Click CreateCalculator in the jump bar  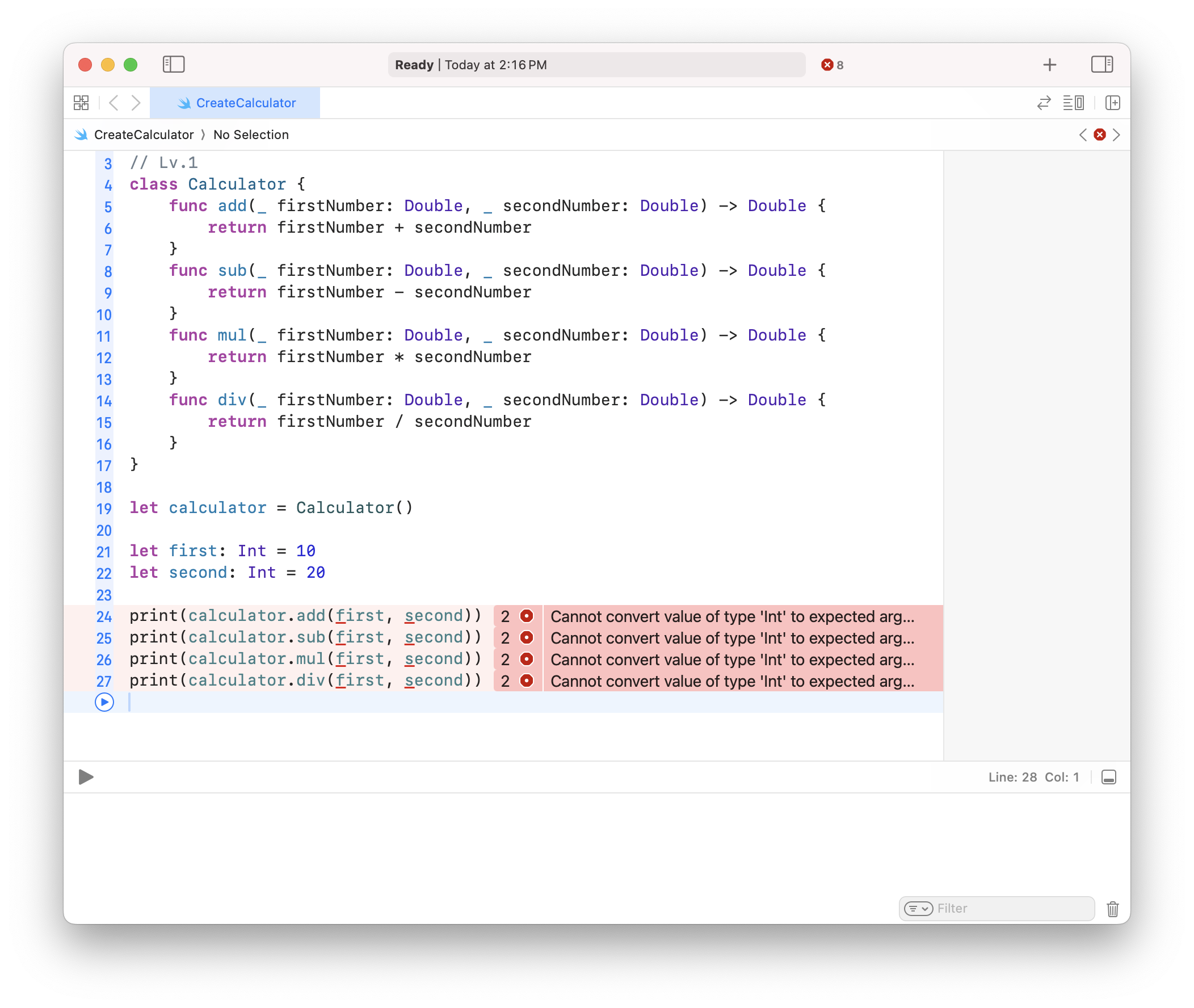[144, 135]
